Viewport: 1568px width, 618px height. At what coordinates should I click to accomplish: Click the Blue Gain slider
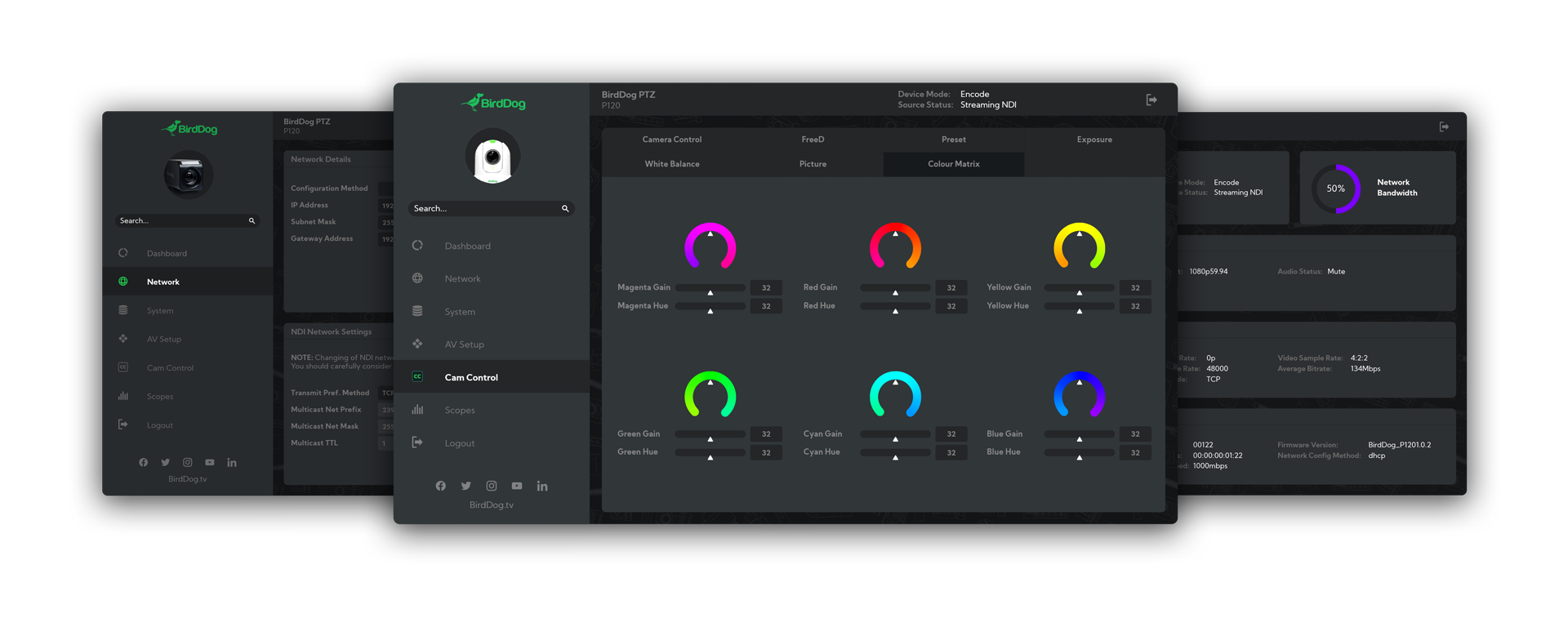[1080, 435]
